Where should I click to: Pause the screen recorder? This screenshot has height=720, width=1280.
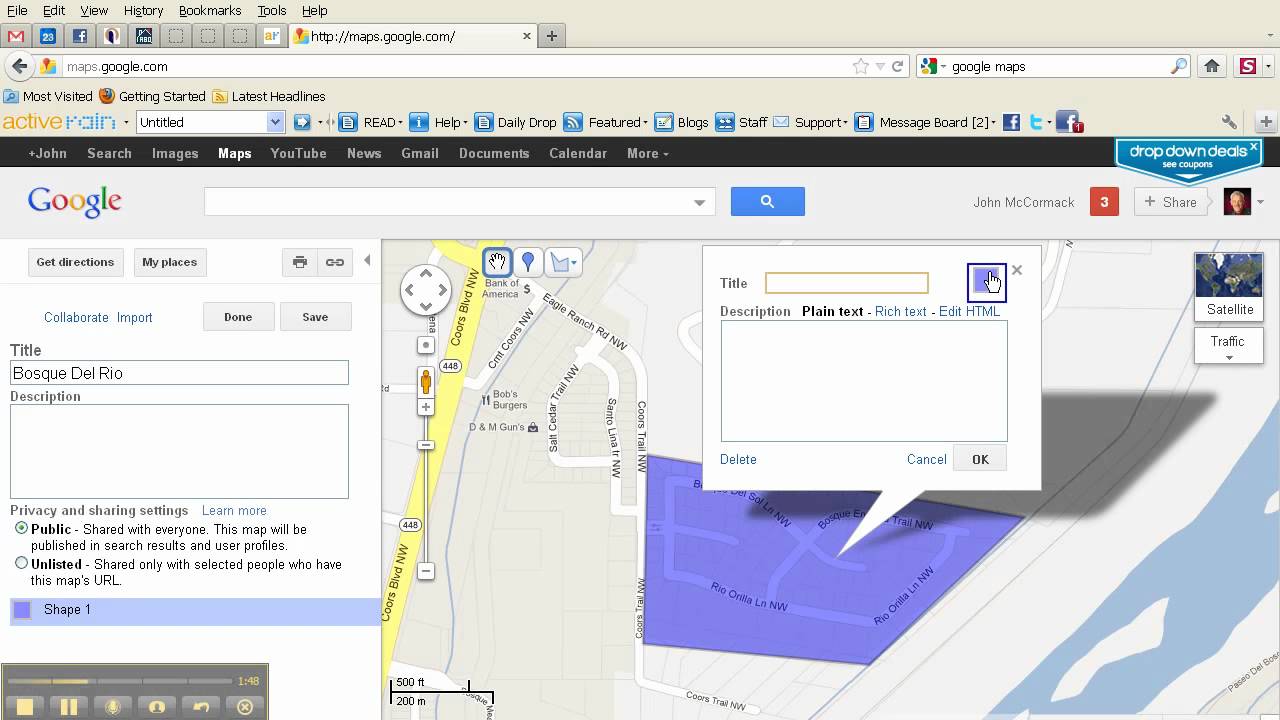69,706
